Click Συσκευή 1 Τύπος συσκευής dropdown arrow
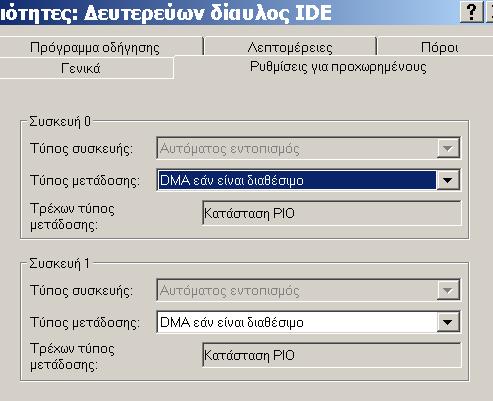 448,290
